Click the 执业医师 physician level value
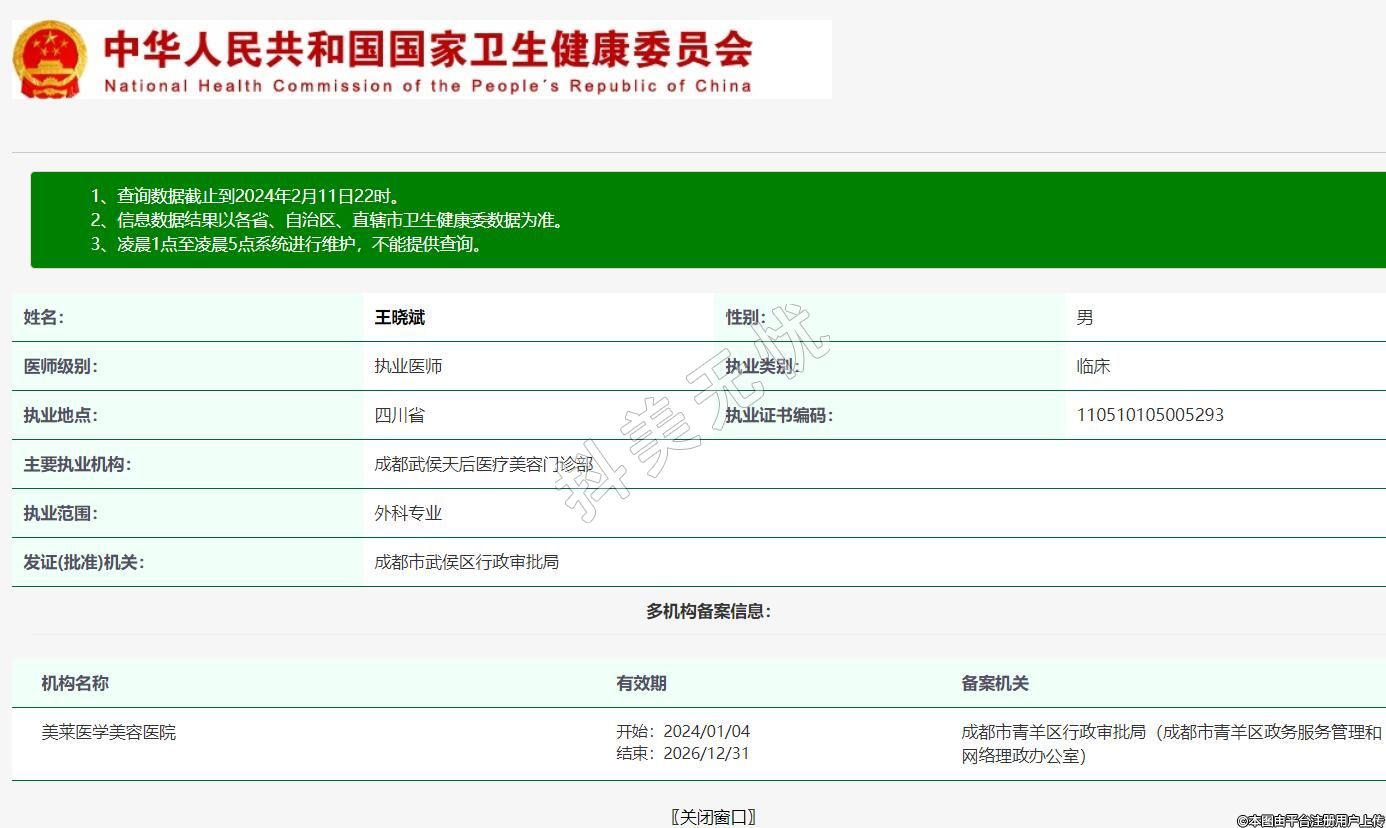The width and height of the screenshot is (1386, 828). click(408, 366)
